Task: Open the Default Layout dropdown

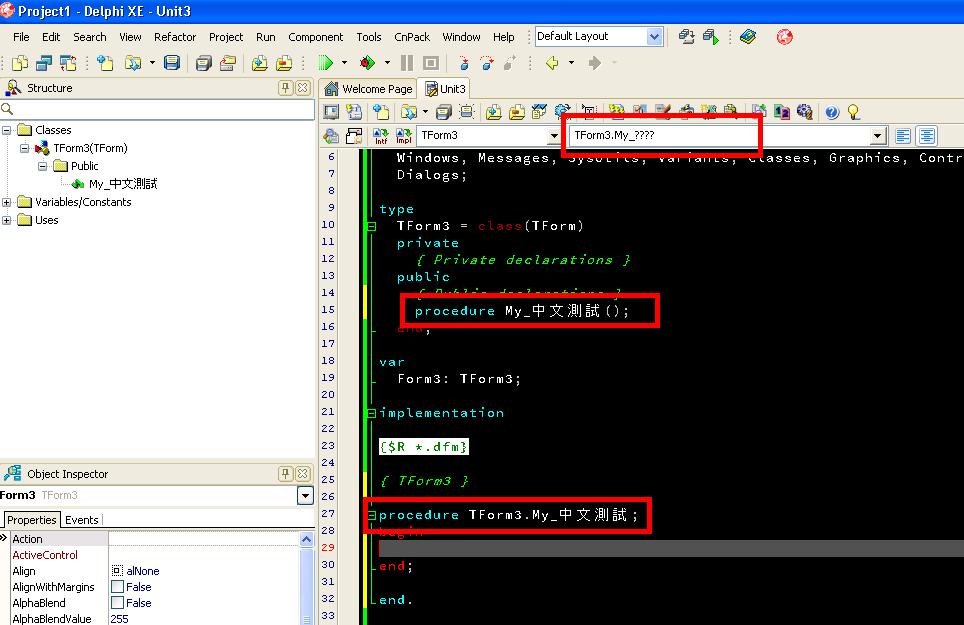Action: pos(654,37)
